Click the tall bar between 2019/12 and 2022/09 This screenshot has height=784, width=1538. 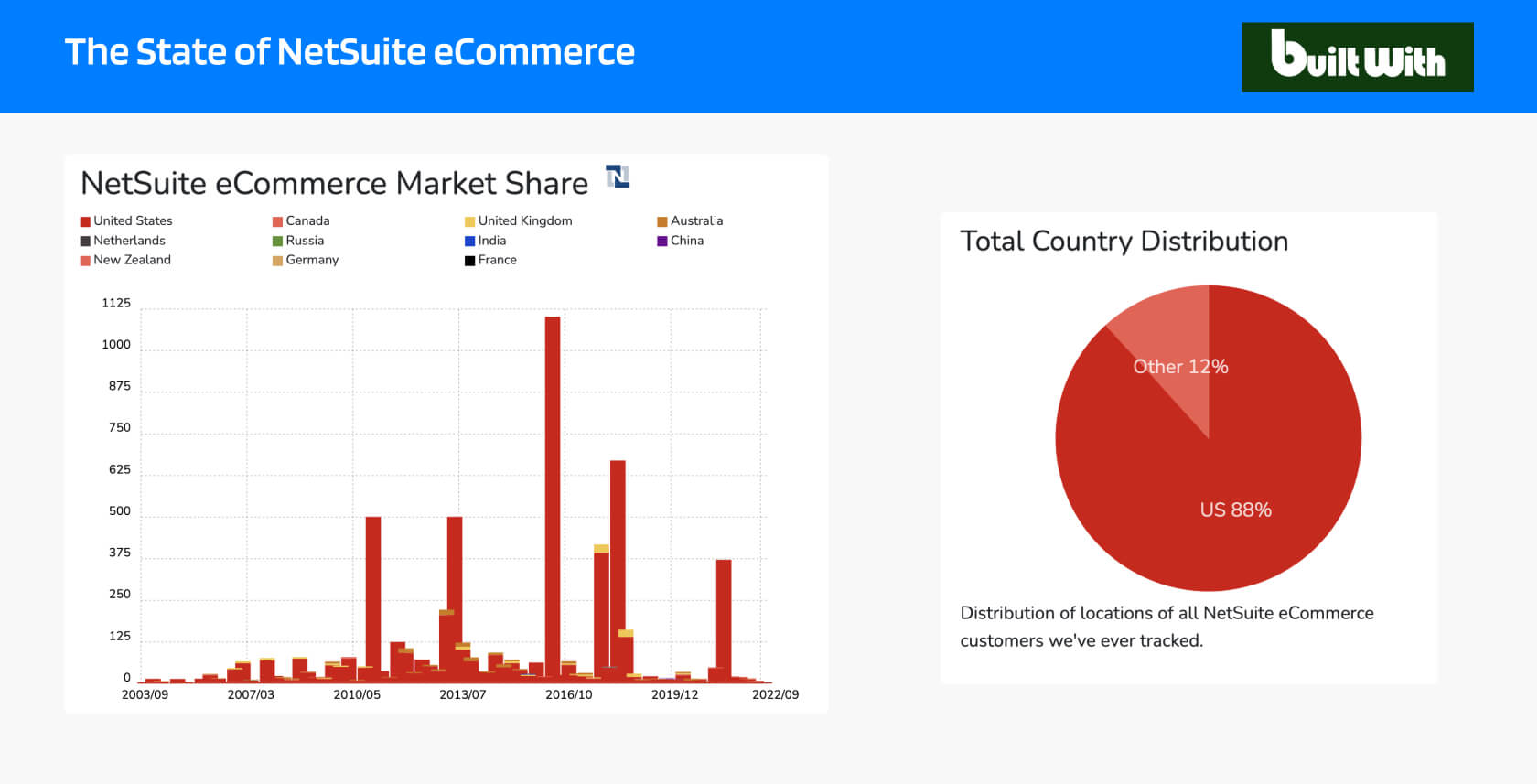(x=724, y=620)
